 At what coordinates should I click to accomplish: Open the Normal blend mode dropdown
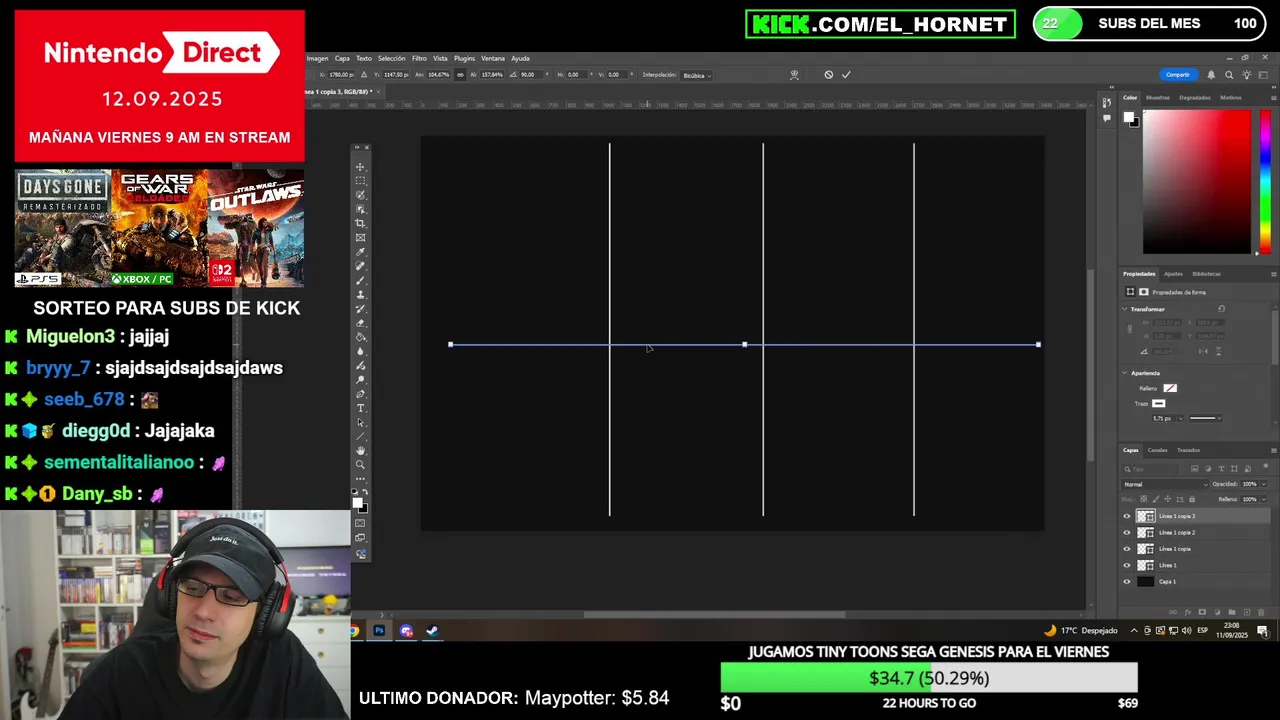(x=1165, y=484)
